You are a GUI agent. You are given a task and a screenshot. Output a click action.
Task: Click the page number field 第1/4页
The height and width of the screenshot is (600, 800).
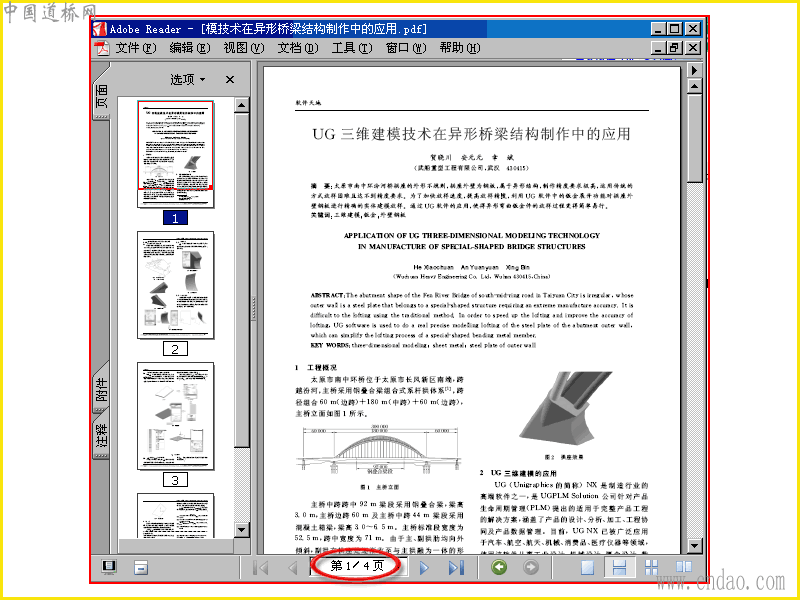357,566
